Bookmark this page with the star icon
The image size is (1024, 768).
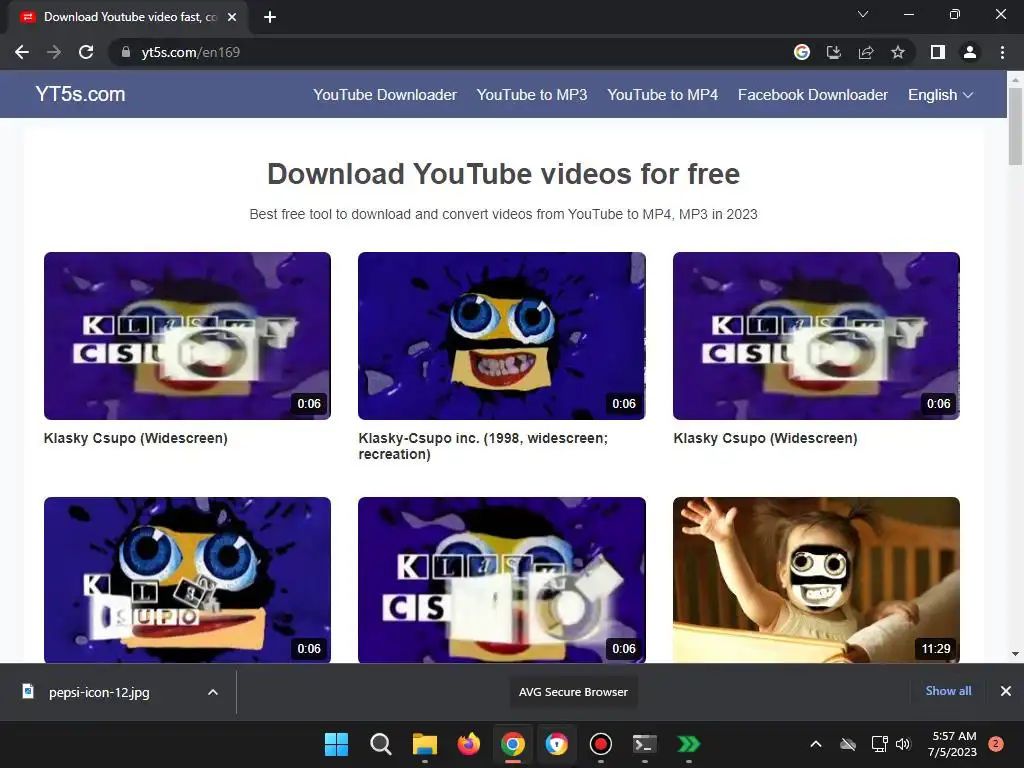coord(898,52)
